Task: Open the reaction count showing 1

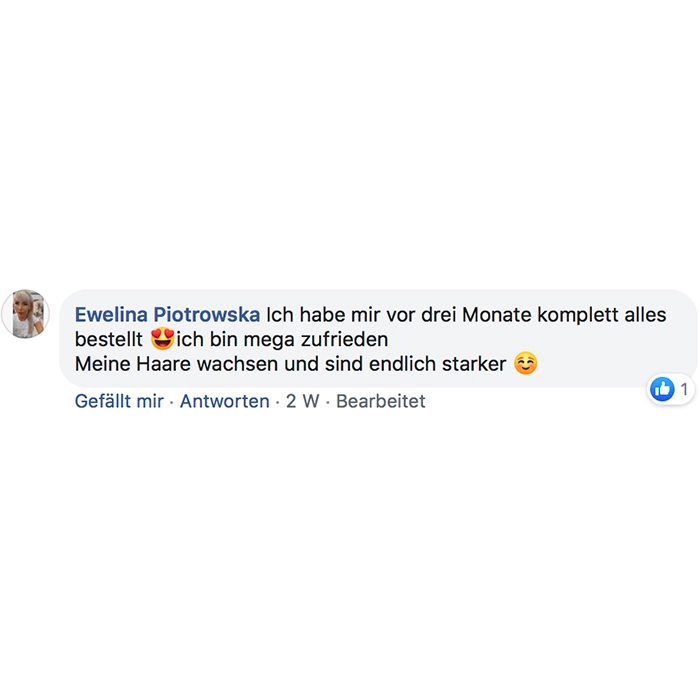Action: click(x=684, y=389)
